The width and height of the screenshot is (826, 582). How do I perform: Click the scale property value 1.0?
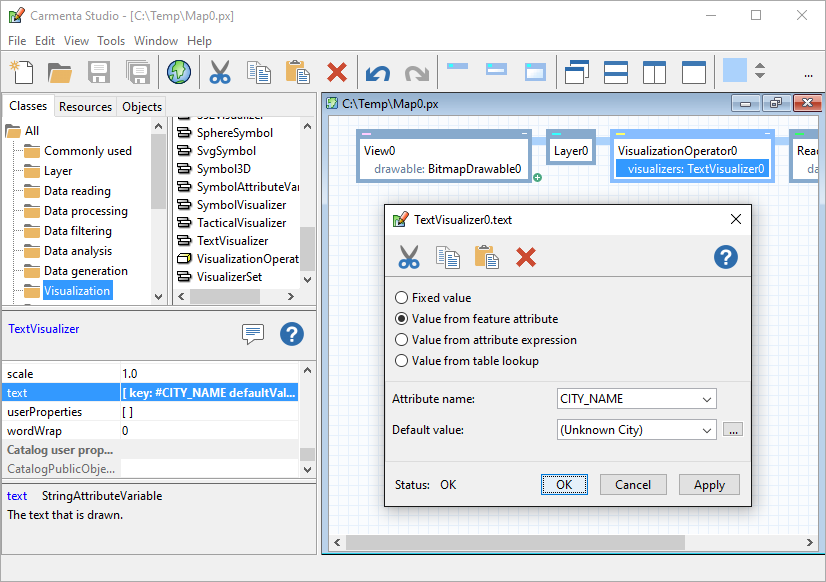tap(209, 374)
